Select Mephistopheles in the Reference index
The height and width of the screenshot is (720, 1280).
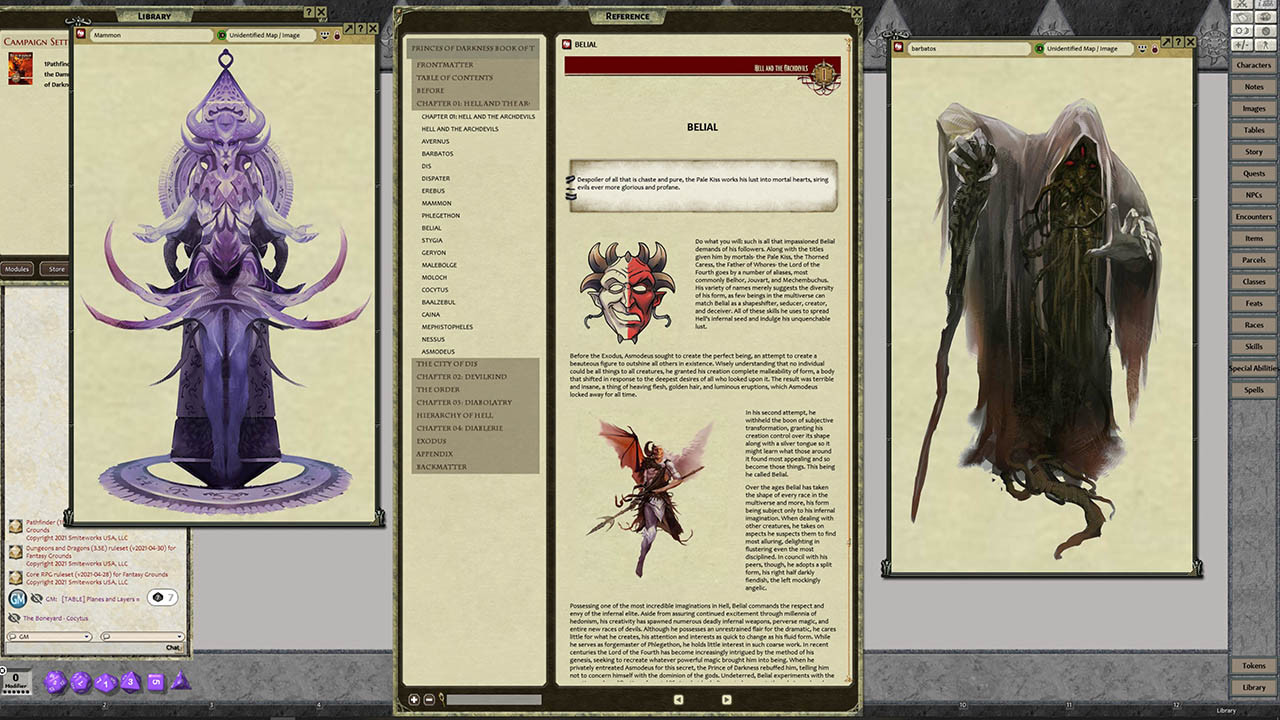(447, 327)
